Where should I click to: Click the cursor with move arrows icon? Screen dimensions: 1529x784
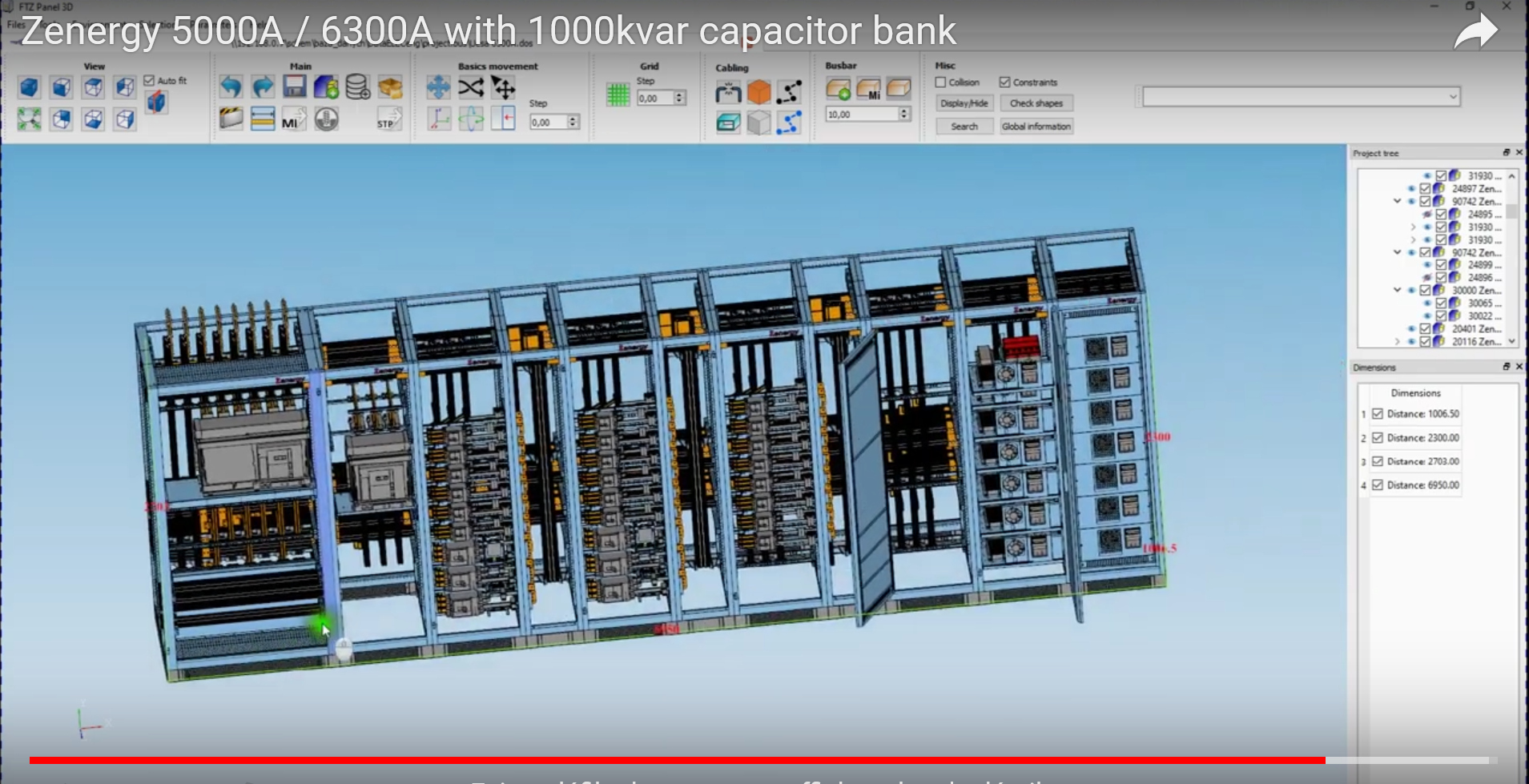coord(503,87)
